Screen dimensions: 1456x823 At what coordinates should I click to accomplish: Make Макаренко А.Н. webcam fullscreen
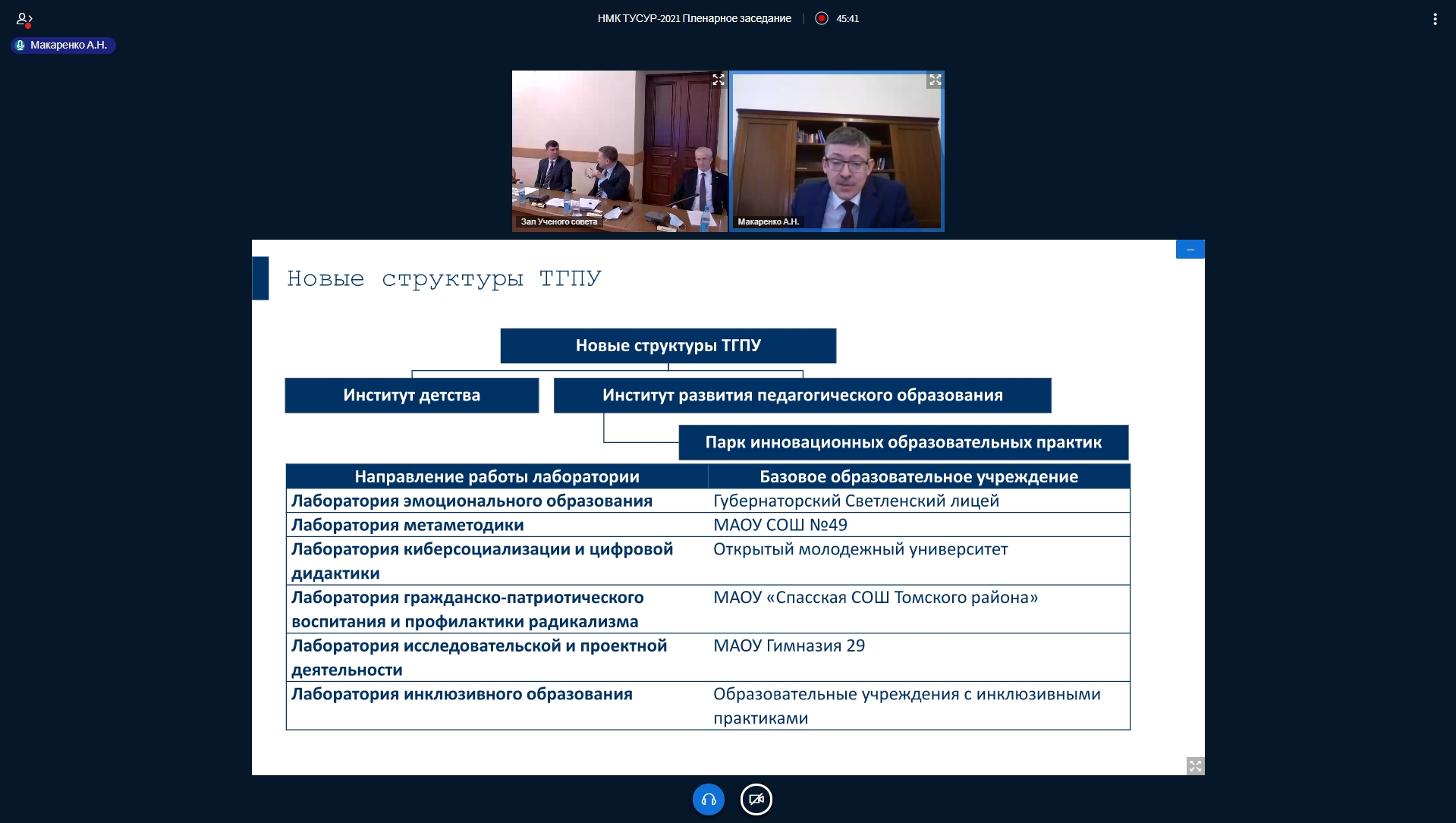coord(935,80)
